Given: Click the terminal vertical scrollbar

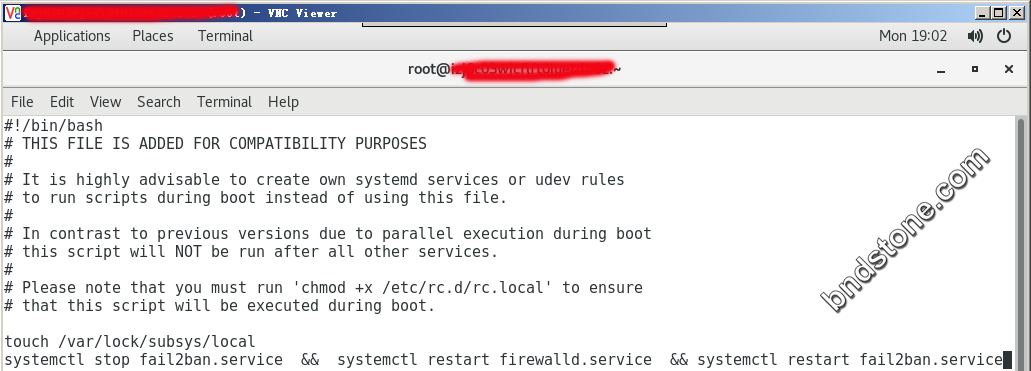Looking at the screenshot, I should click(1021, 243).
